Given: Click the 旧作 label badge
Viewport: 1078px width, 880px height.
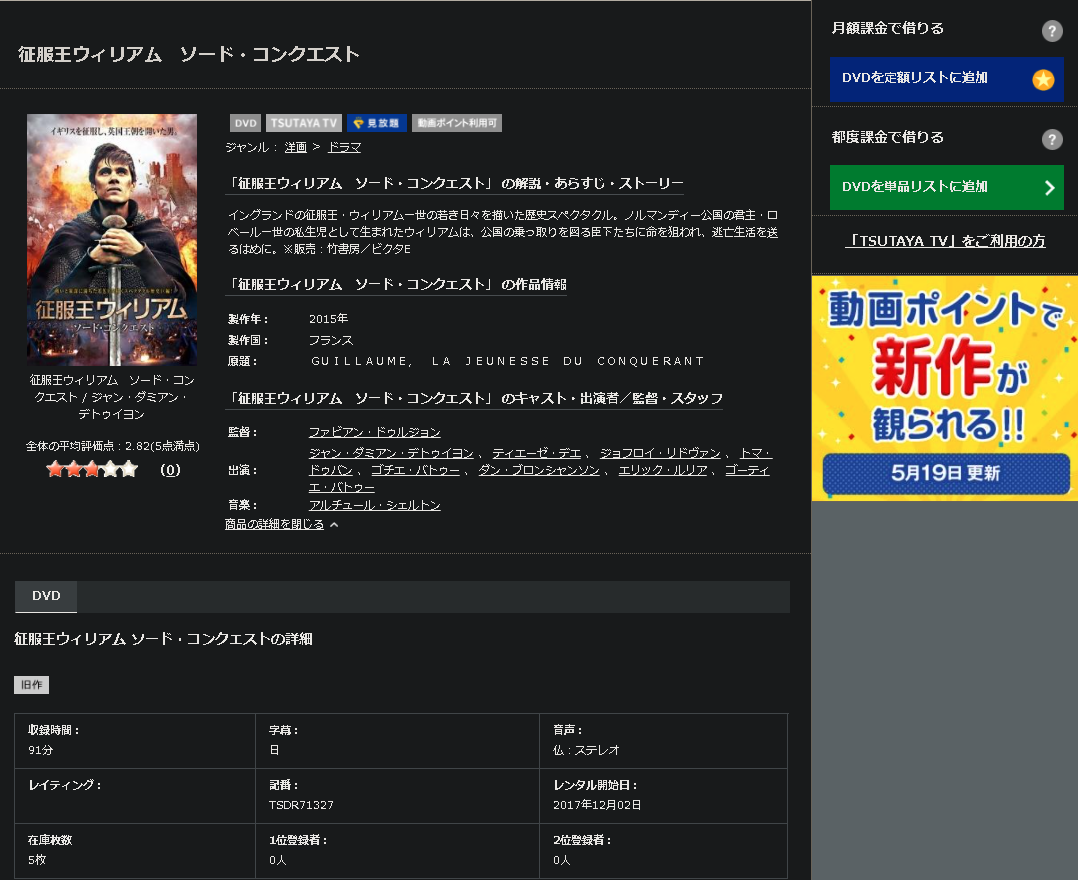Looking at the screenshot, I should pyautogui.click(x=32, y=685).
